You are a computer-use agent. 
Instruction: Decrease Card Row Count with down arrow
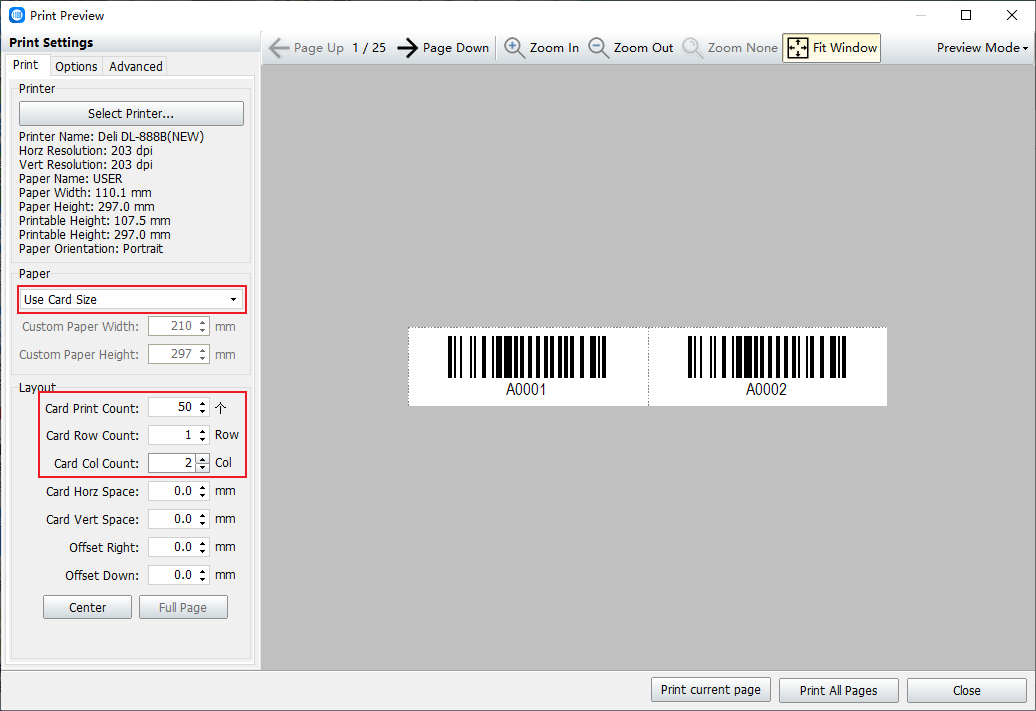pyautogui.click(x=203, y=439)
